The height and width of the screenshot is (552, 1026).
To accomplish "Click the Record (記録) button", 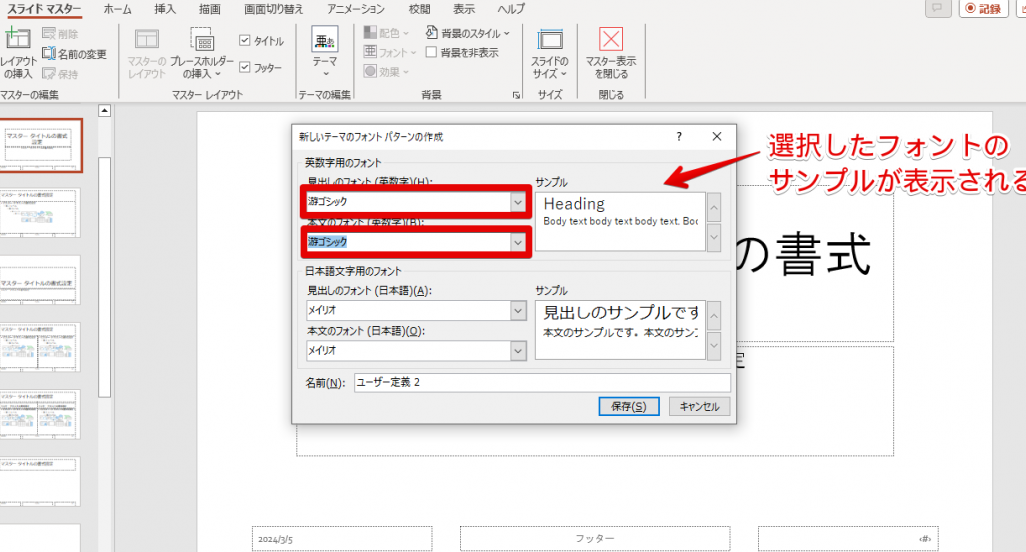I will point(983,9).
